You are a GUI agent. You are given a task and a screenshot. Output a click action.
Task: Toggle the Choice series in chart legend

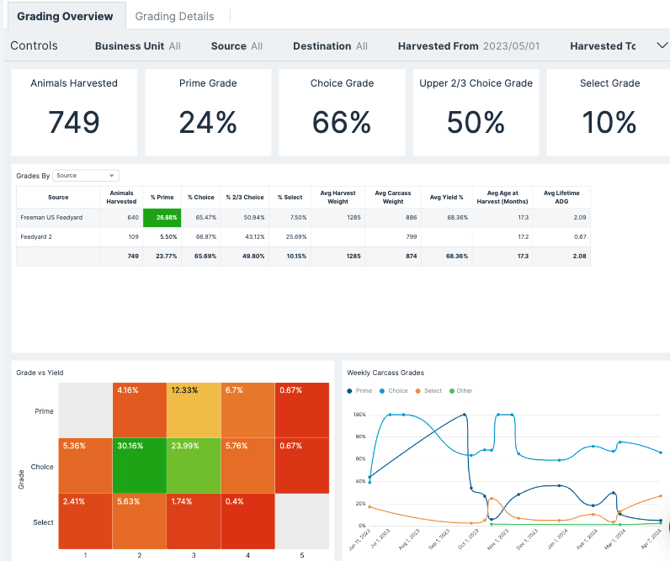[x=396, y=391]
